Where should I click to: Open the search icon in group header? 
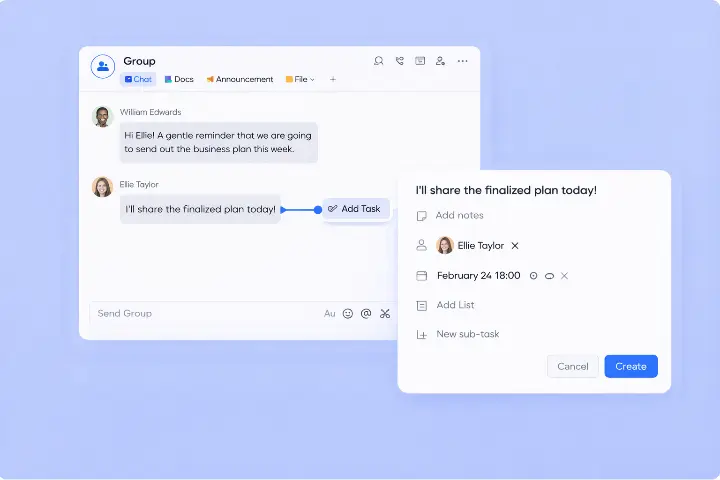(x=378, y=61)
